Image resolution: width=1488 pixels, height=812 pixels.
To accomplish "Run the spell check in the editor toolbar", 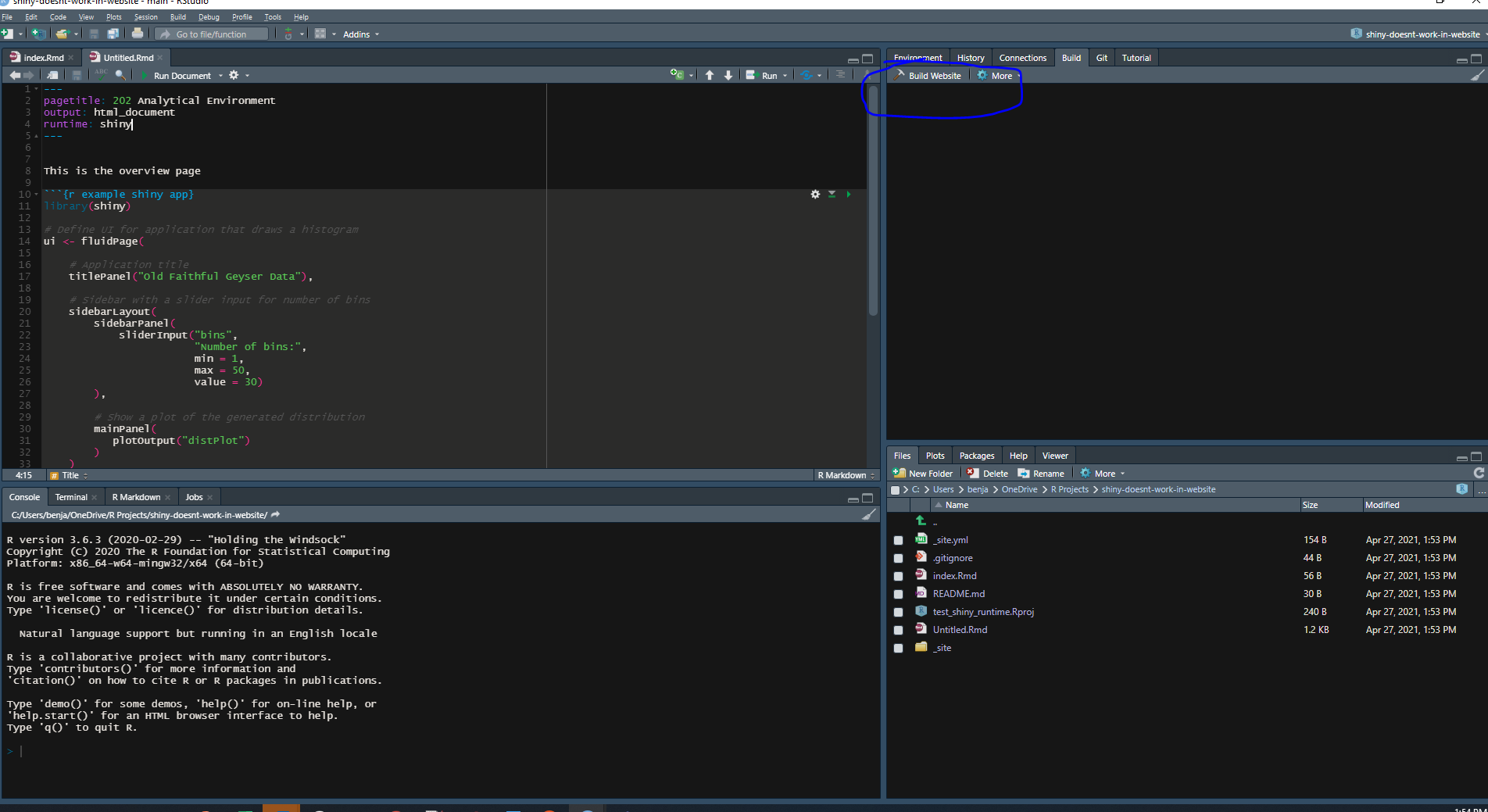I will tap(100, 74).
